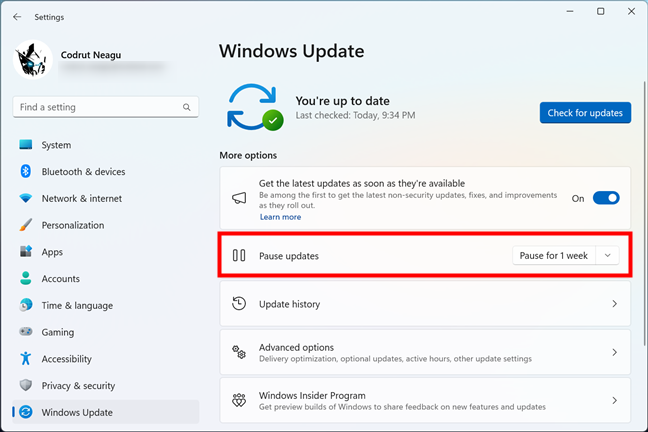Click the pause icon beside Pause updates

(x=239, y=255)
